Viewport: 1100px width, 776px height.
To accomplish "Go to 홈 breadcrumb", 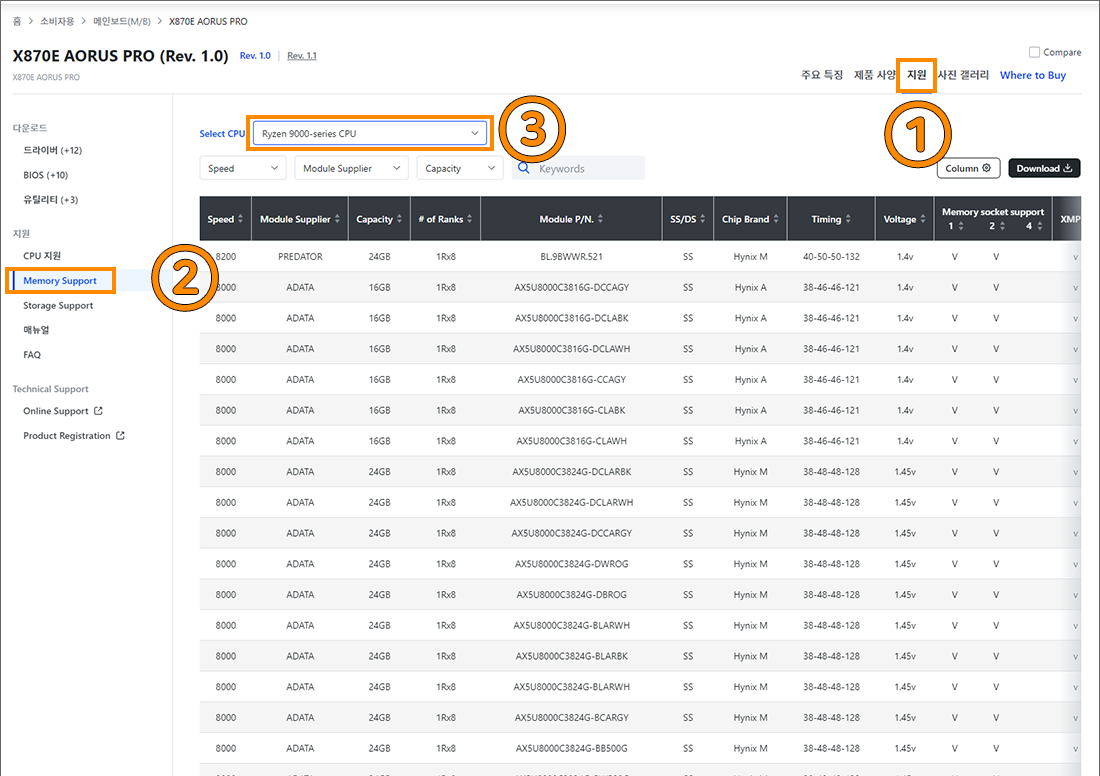I will 17,21.
